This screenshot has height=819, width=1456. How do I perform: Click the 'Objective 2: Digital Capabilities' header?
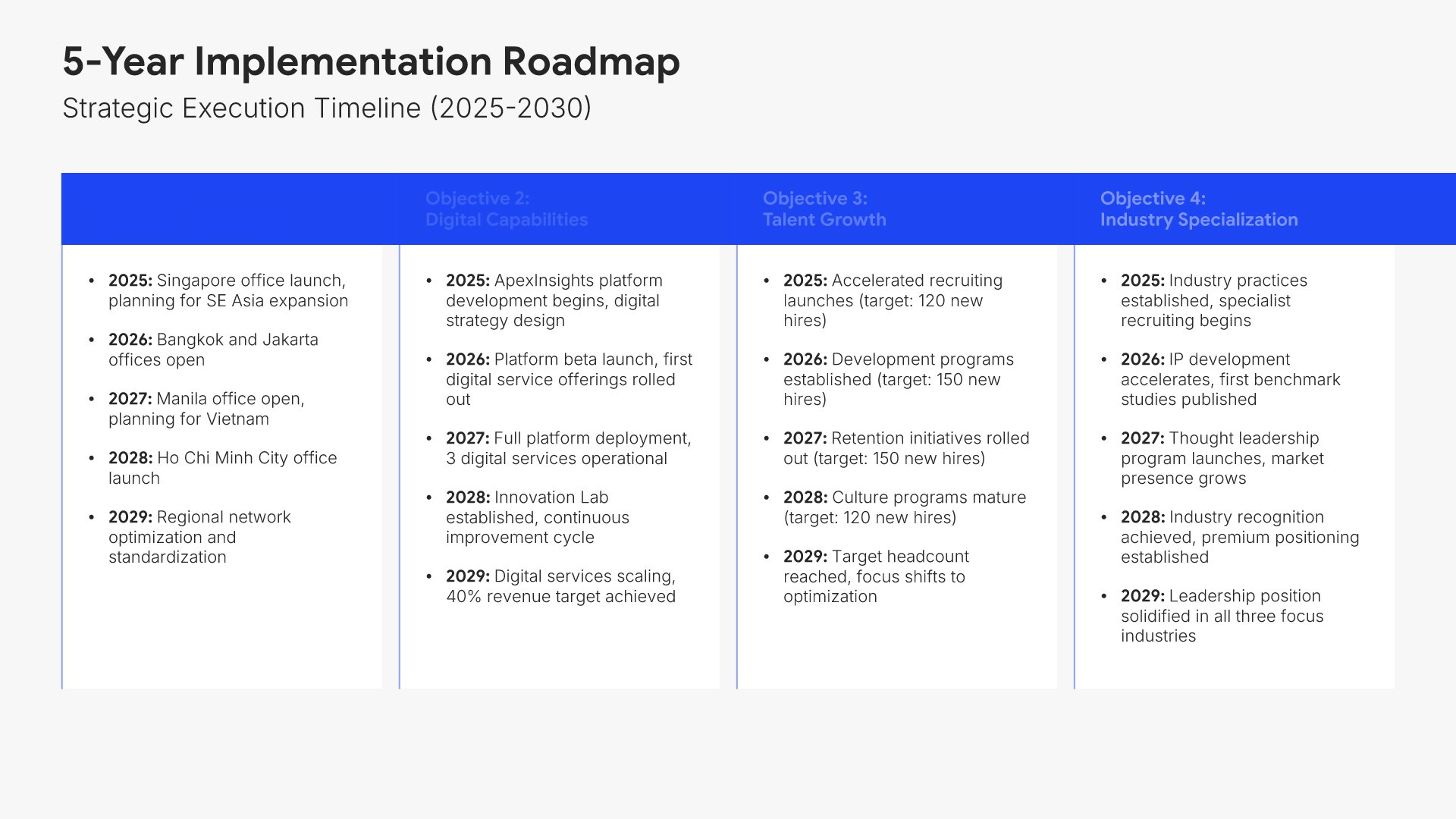[x=506, y=209]
